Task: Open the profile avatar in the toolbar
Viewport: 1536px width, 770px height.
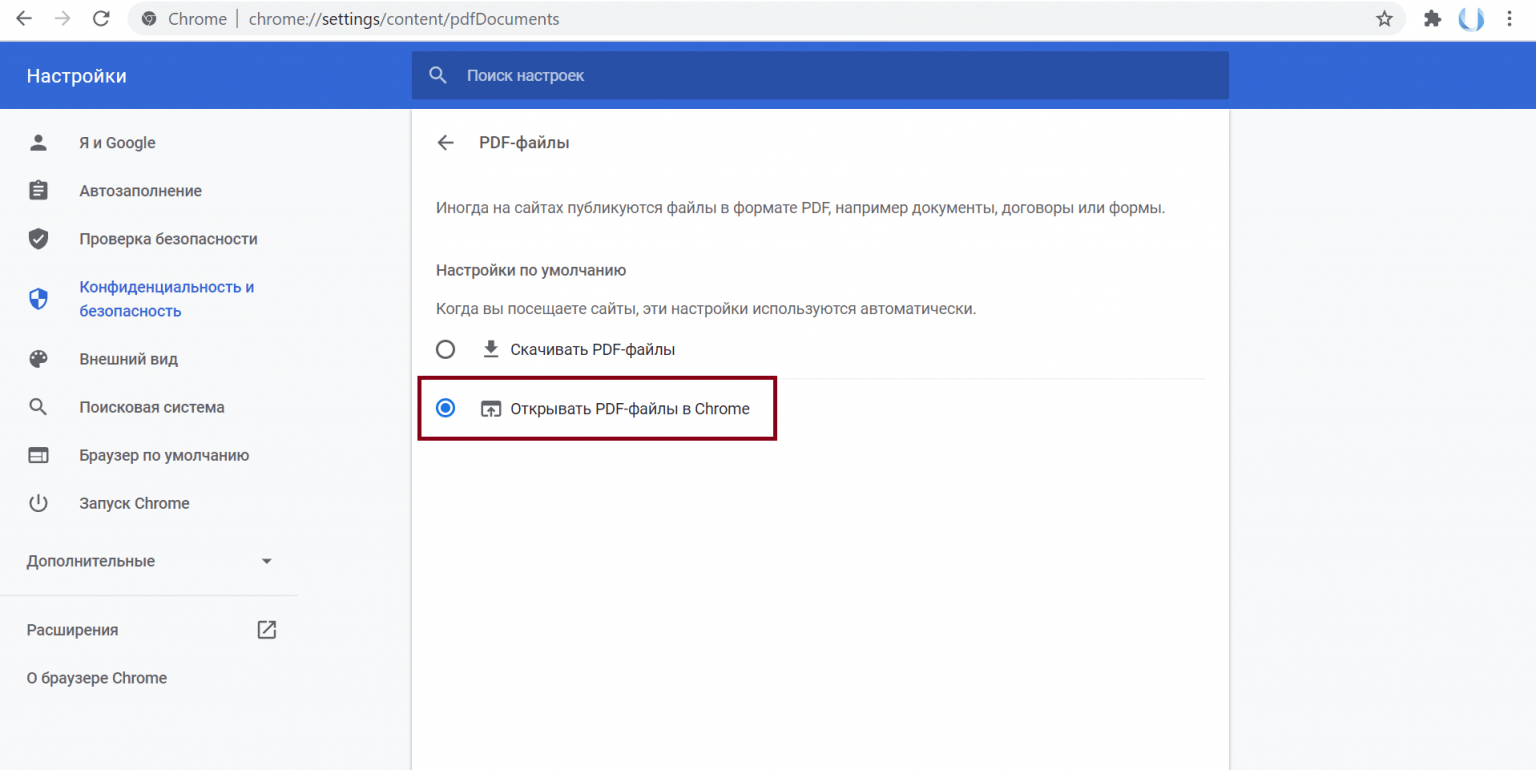Action: coord(1471,19)
